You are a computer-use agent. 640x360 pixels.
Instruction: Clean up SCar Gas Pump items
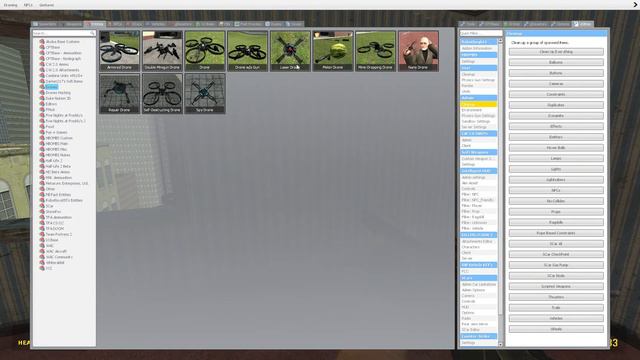pyautogui.click(x=556, y=265)
